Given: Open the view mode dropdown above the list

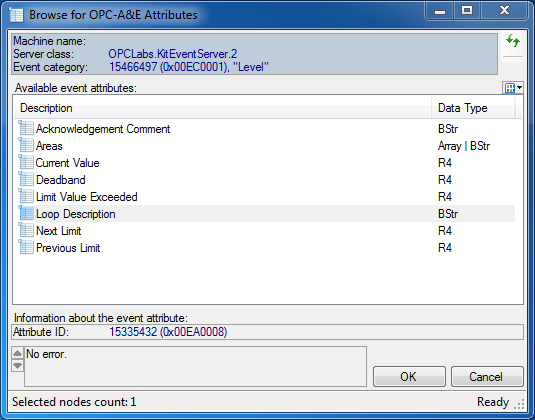Looking at the screenshot, I should tap(514, 88).
